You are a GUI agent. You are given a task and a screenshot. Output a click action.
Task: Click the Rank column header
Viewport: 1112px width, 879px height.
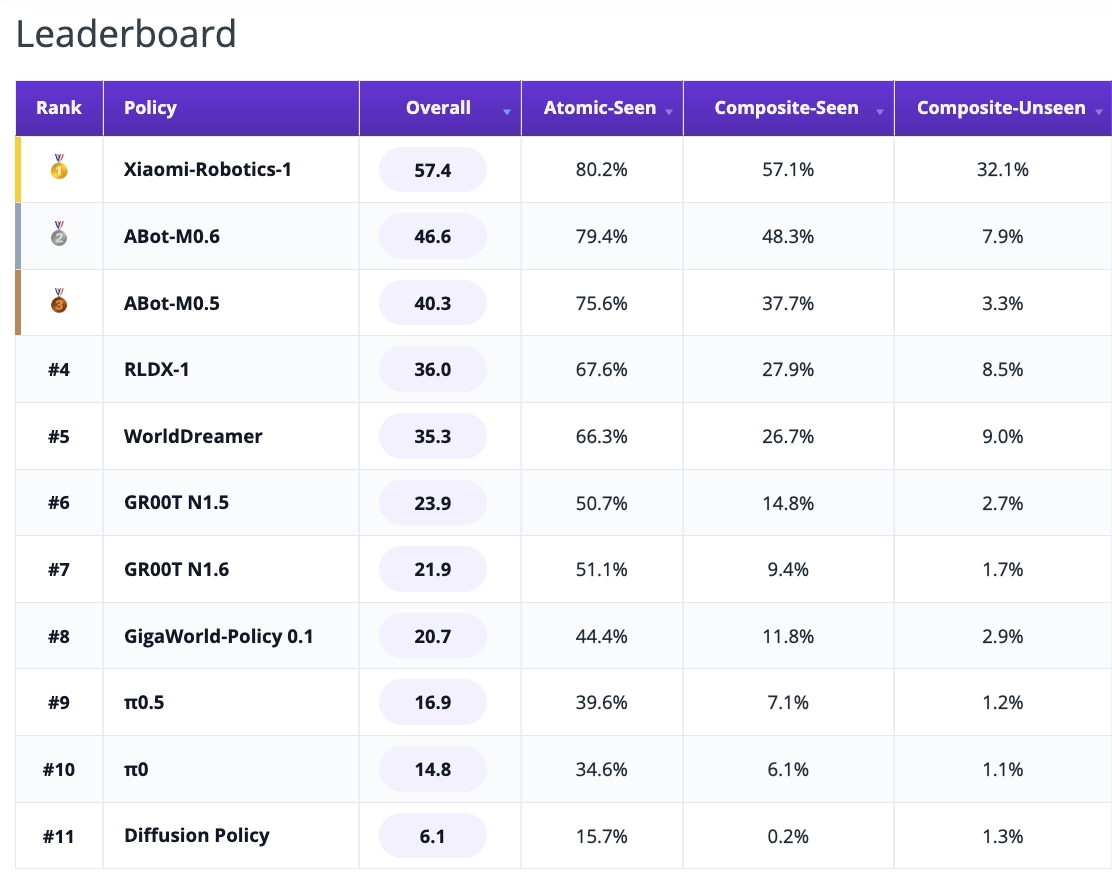coord(59,108)
